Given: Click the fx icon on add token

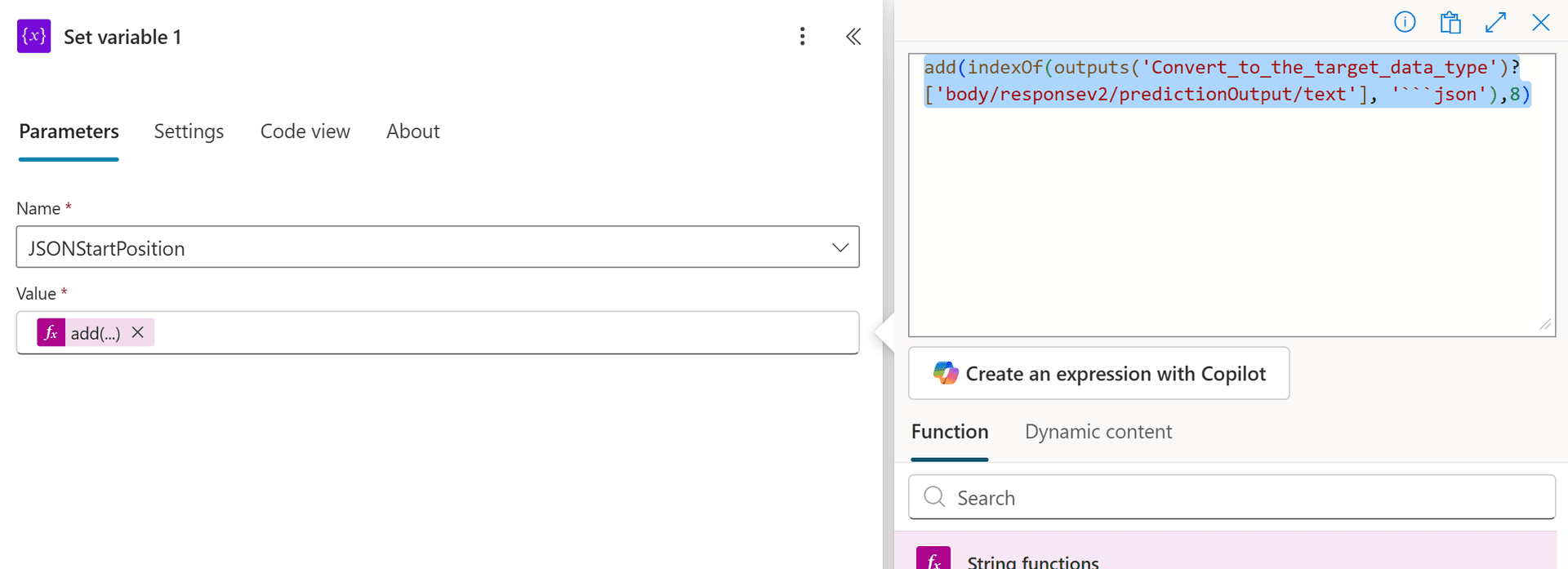Looking at the screenshot, I should pos(51,332).
